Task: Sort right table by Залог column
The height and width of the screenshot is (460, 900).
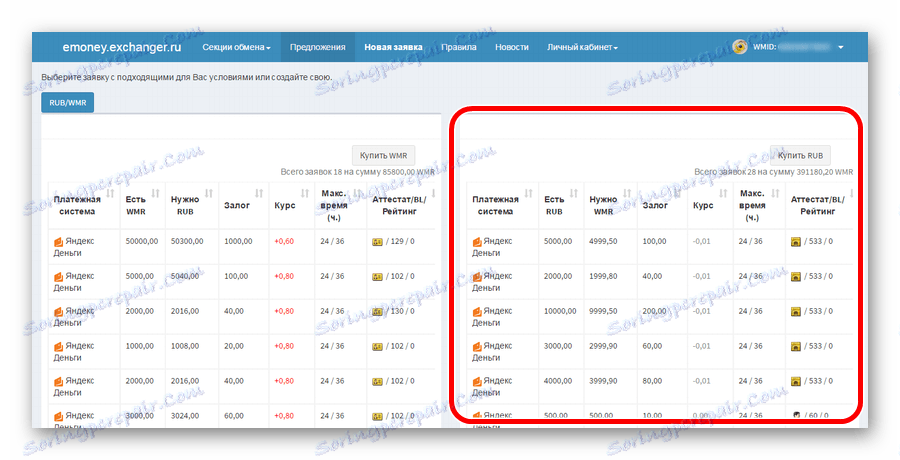Action: (678, 194)
